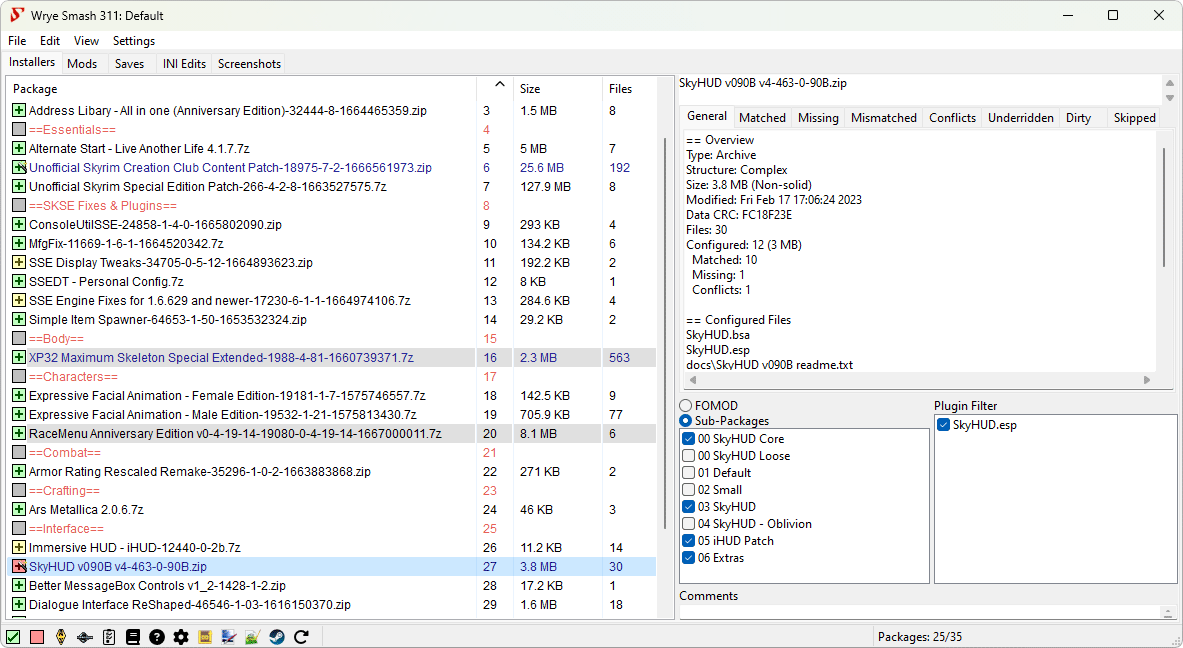1183x648 pixels.
Task: Click the question mark help icon
Action: click(157, 637)
